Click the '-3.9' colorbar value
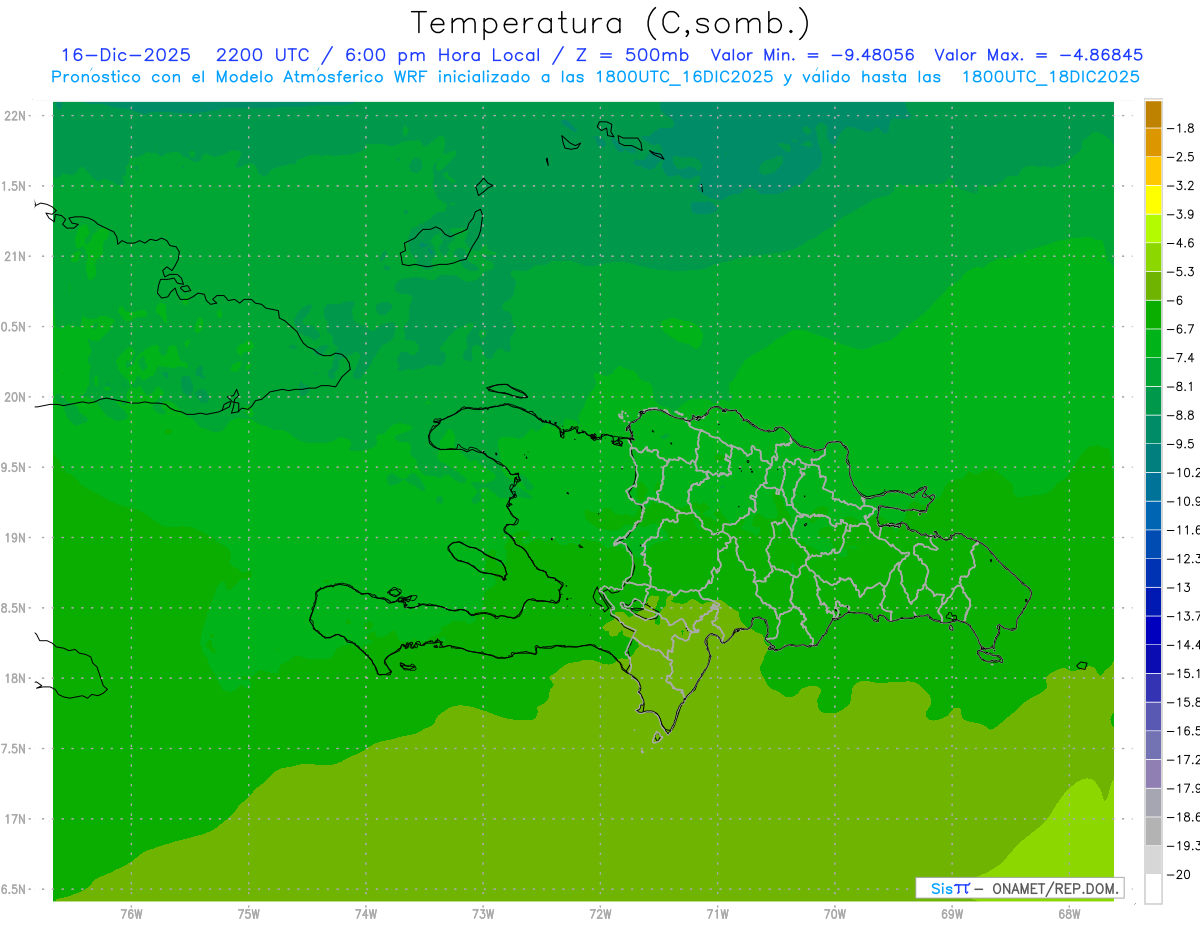This screenshot has width=1200, height=927. [1182, 214]
